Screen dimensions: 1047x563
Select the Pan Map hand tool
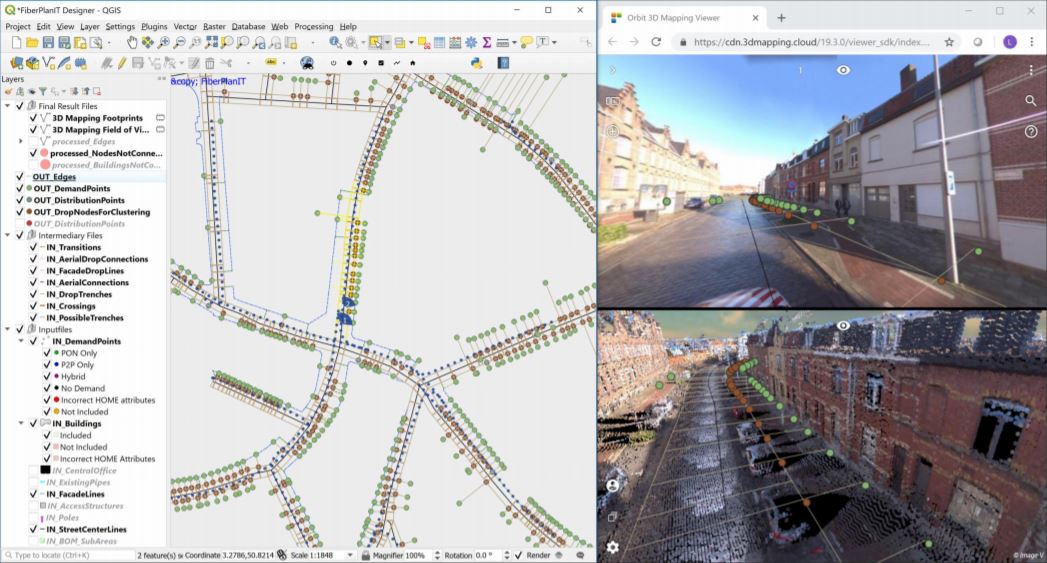coord(133,42)
